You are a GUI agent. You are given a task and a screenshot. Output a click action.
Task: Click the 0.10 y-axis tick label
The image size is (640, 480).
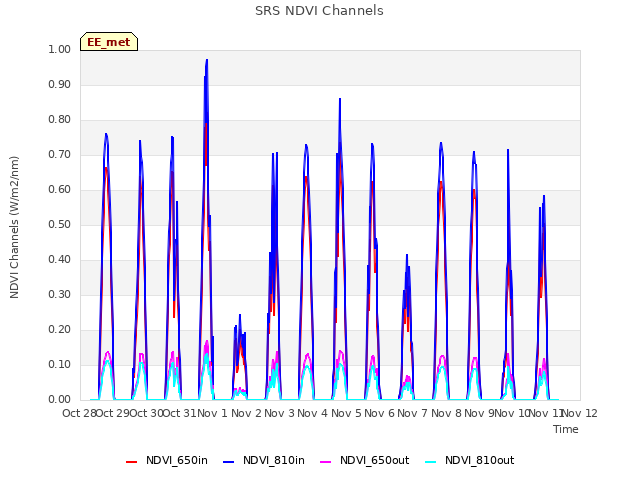(x=60, y=364)
